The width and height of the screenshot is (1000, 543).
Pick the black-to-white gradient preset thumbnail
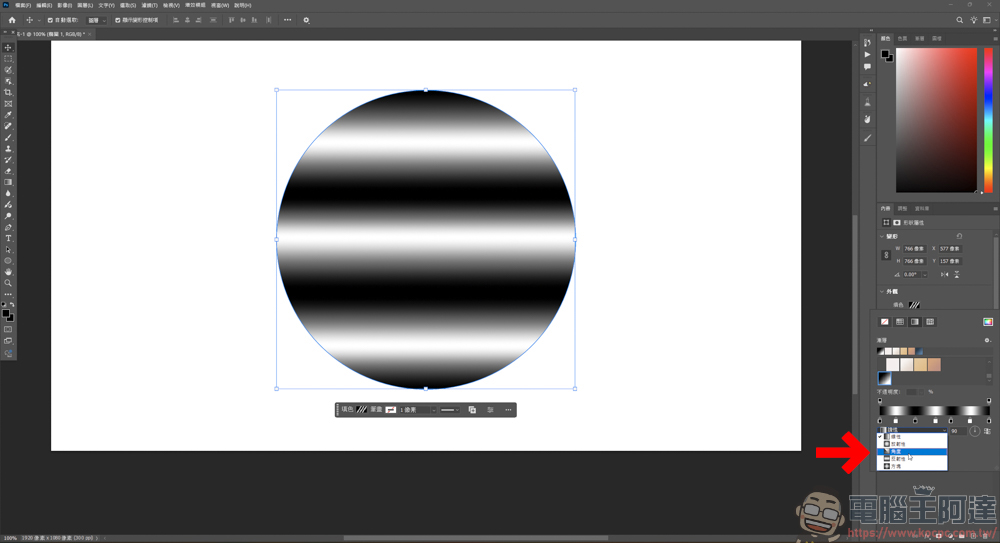tap(885, 378)
